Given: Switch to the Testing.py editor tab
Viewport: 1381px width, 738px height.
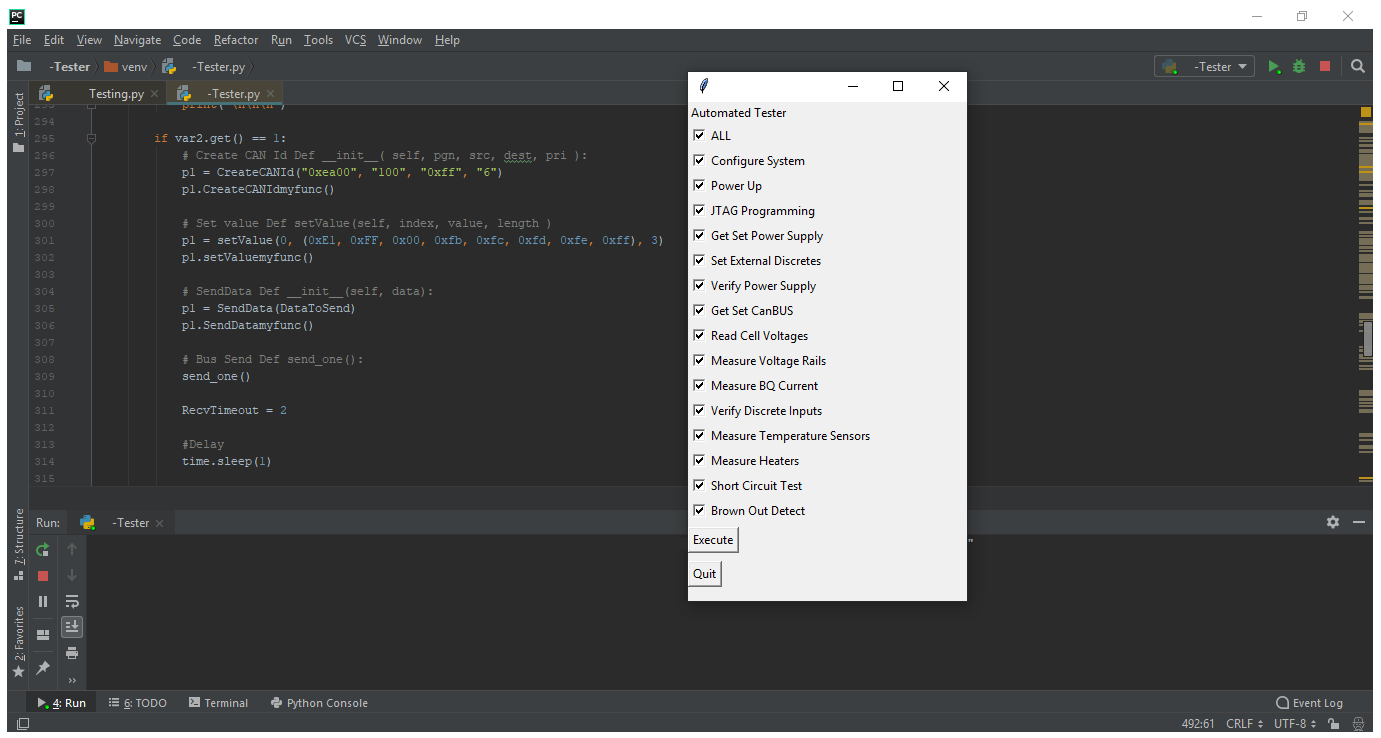Looking at the screenshot, I should [x=115, y=94].
